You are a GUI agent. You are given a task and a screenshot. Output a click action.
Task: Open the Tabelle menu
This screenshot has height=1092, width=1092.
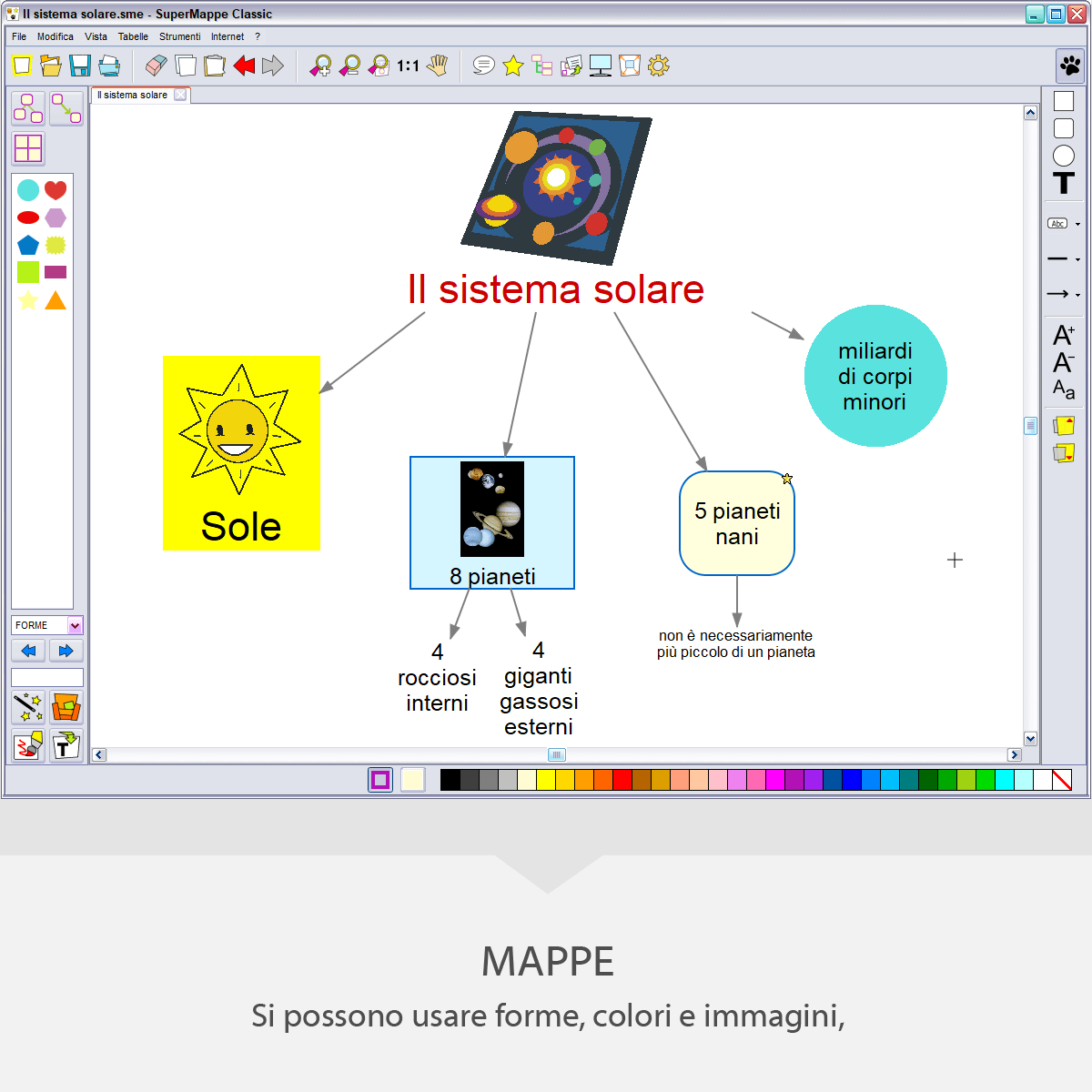click(x=133, y=36)
